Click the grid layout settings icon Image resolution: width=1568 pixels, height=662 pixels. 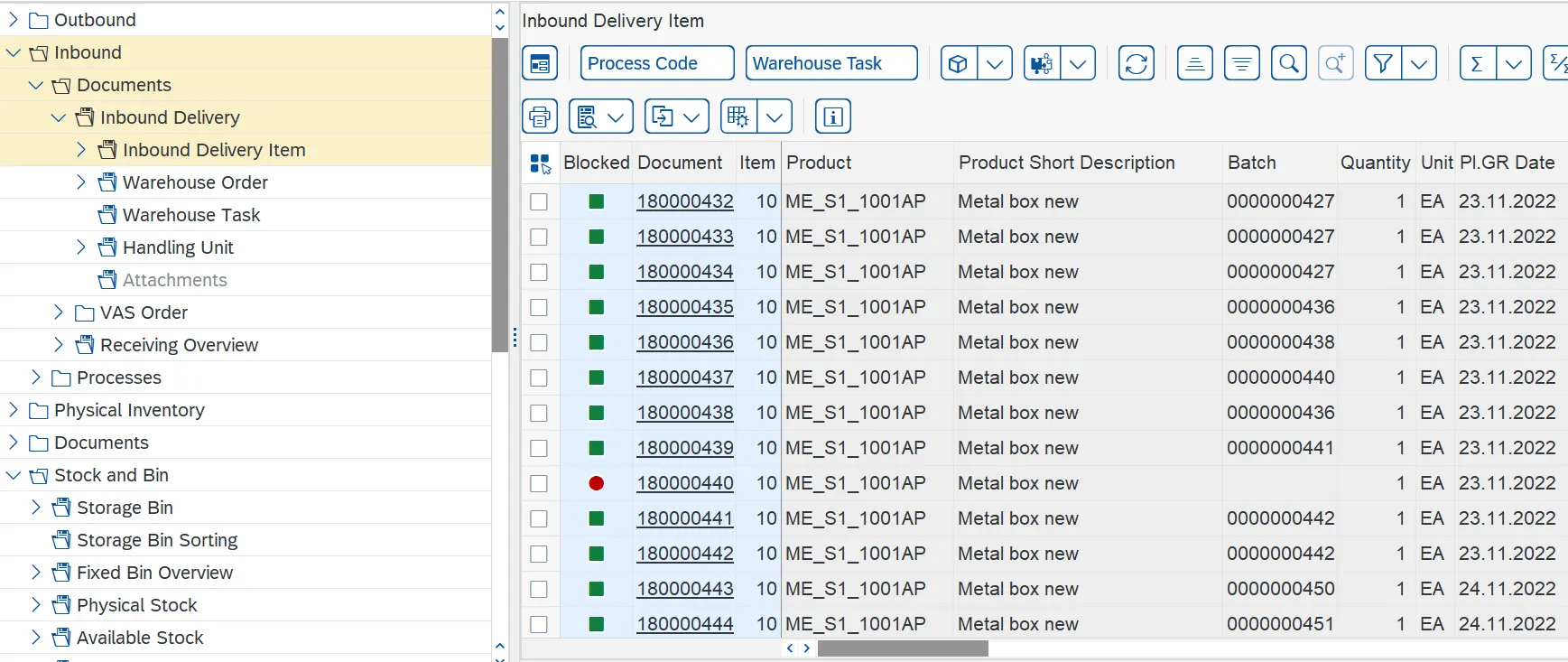(738, 117)
